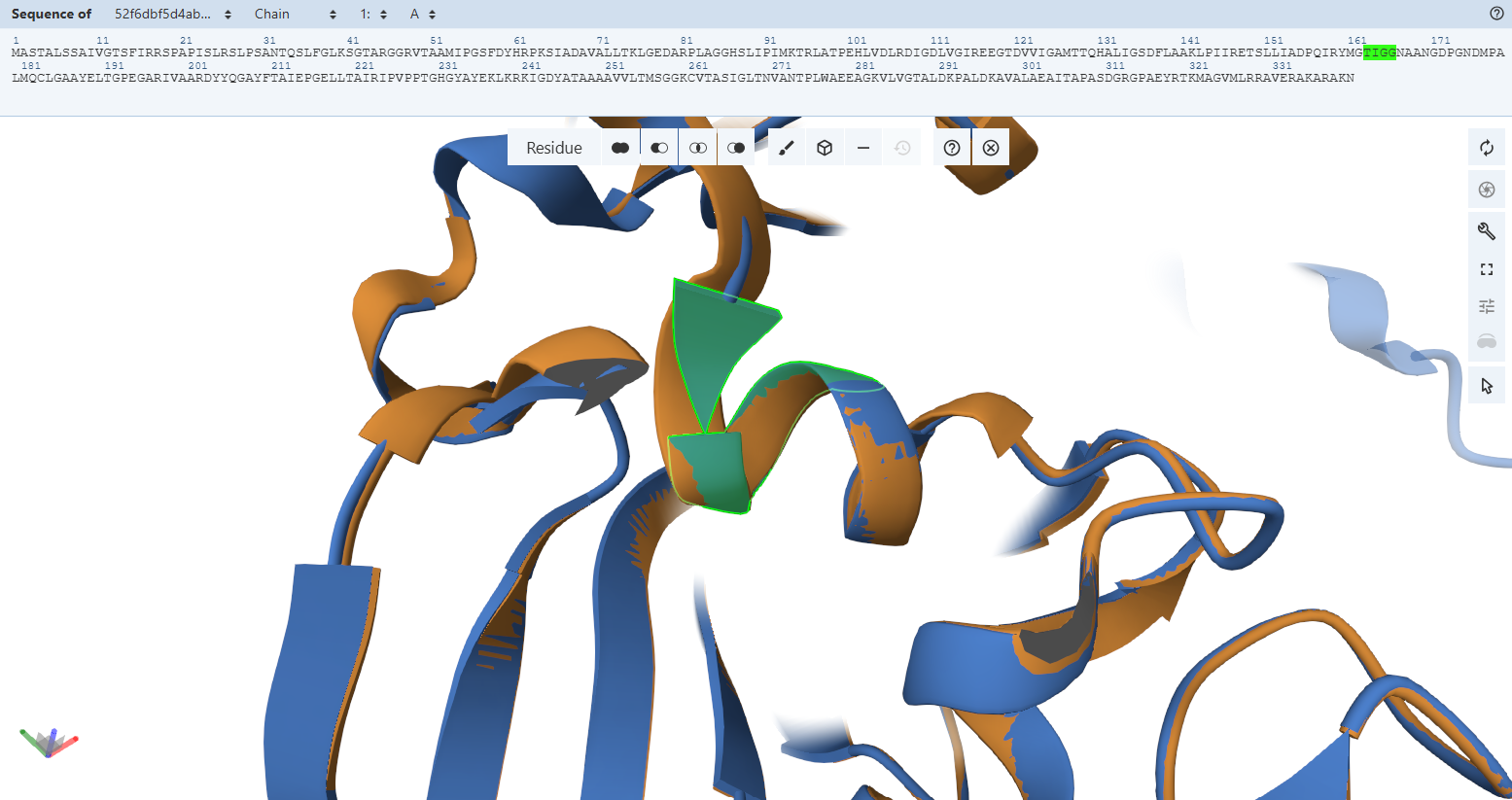This screenshot has width=1512, height=800.
Task: Click the green highlighted TIGG residues in sequence
Action: coord(1380,52)
